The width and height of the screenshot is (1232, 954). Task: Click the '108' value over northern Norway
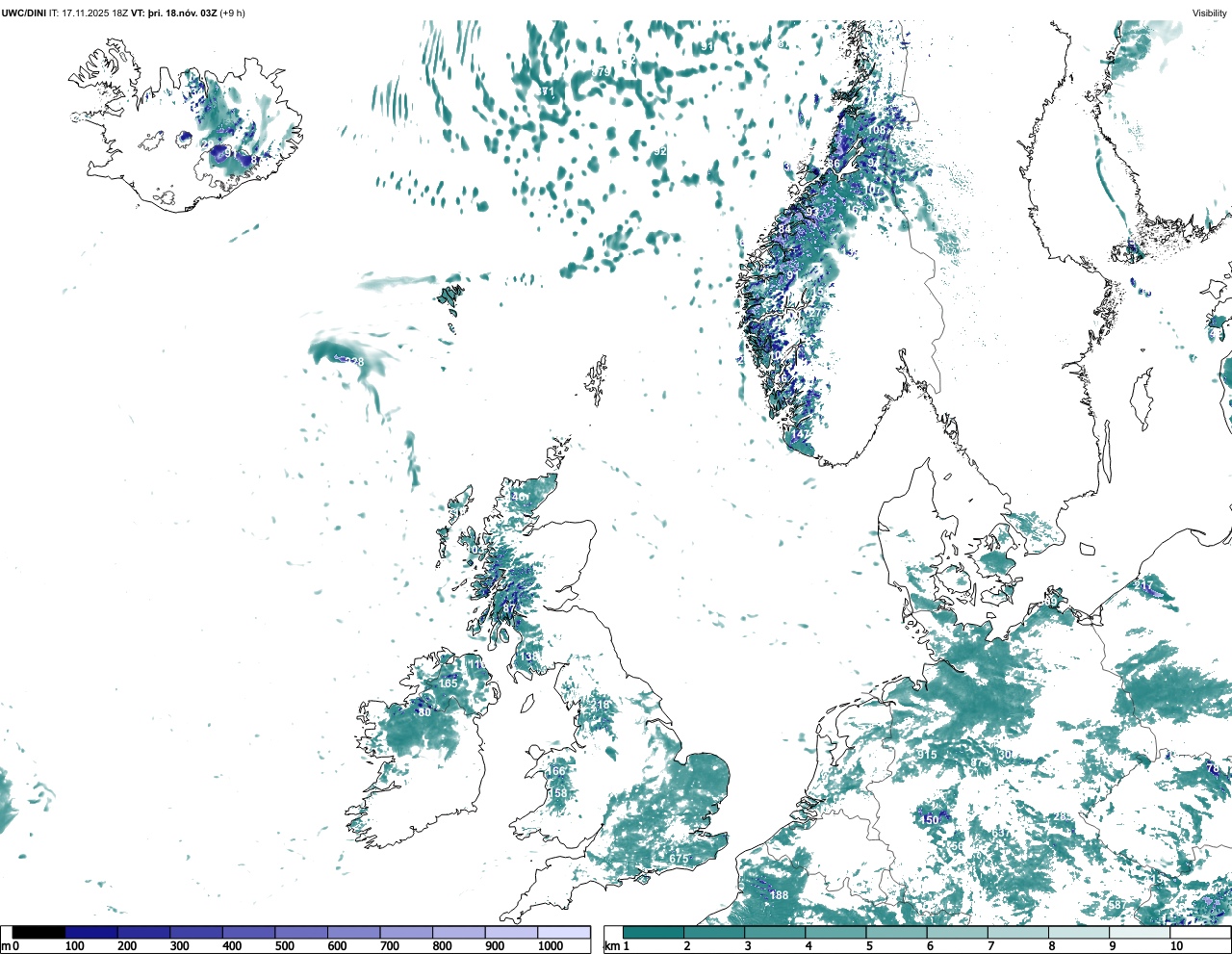(876, 130)
